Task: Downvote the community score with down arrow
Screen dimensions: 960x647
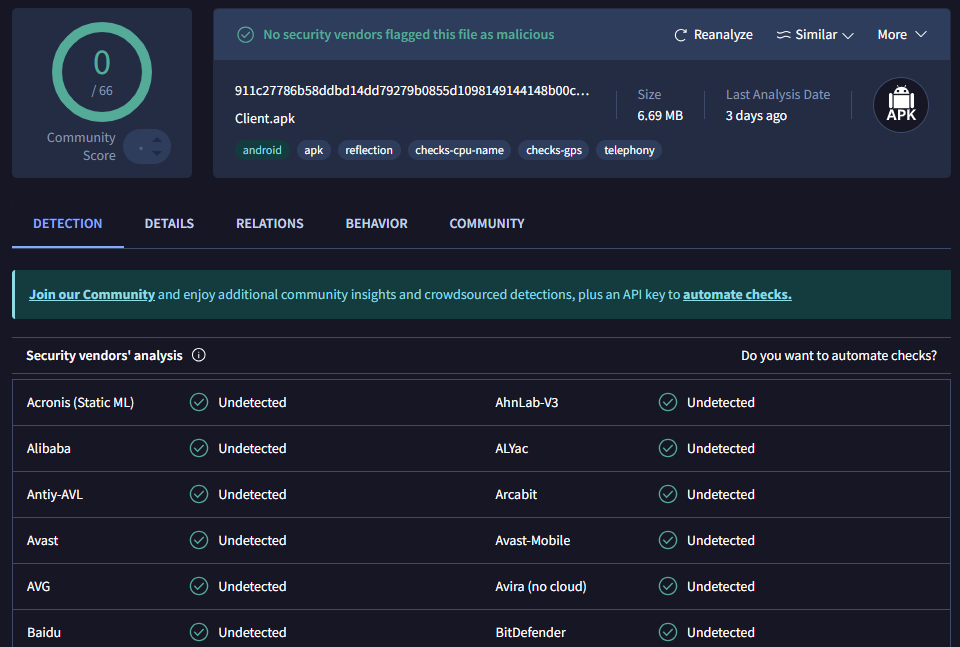Action: coord(157,154)
